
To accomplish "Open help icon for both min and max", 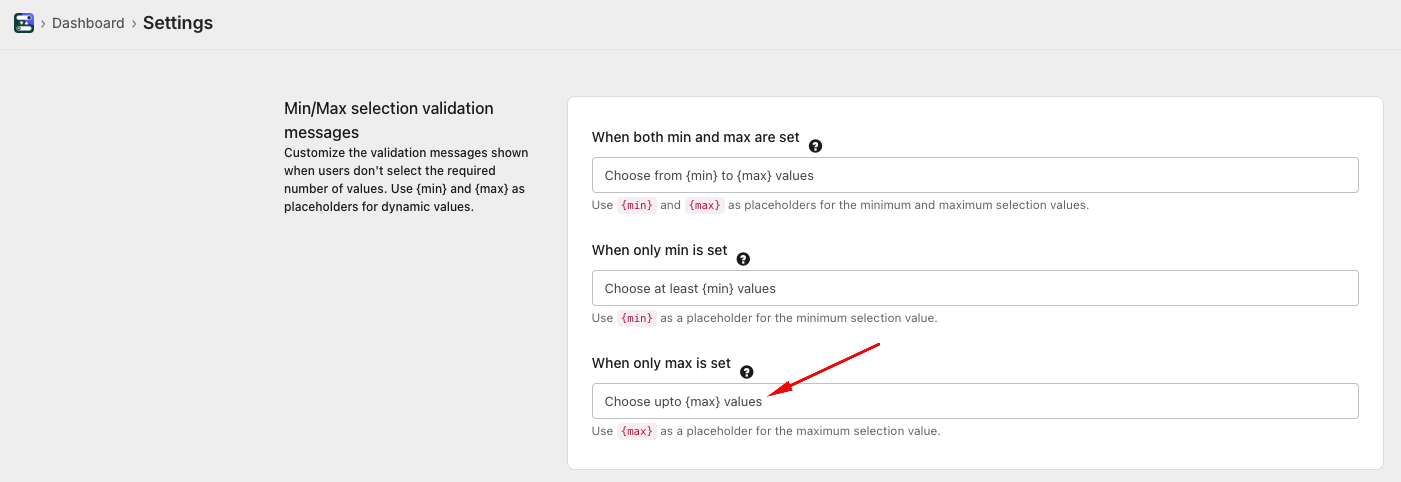I will pos(815,146).
